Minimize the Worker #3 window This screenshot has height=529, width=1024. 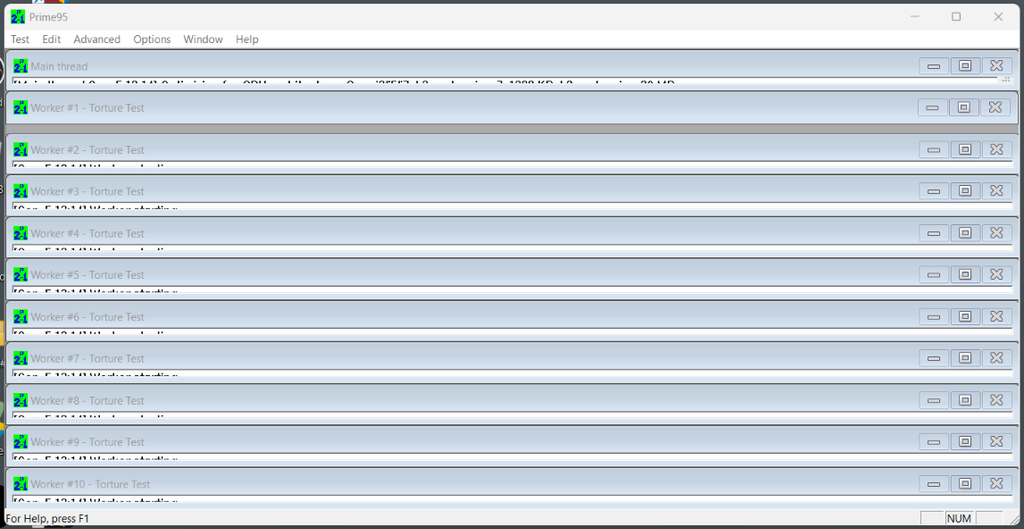tap(934, 191)
